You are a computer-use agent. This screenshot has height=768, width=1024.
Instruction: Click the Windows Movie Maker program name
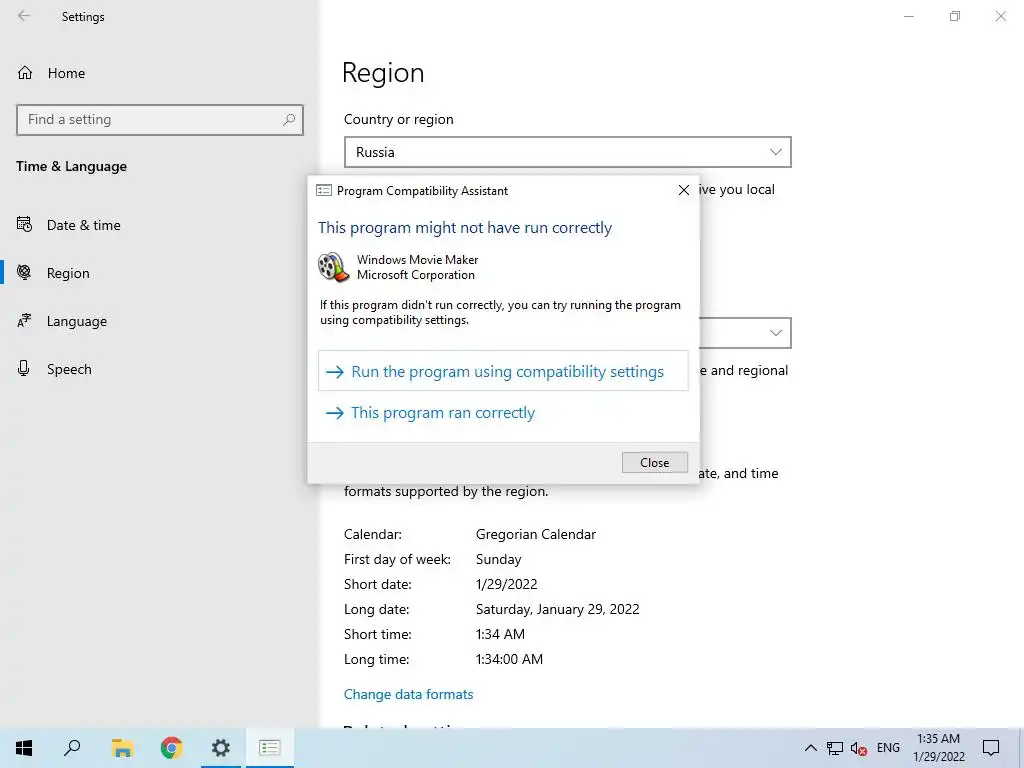[417, 259]
